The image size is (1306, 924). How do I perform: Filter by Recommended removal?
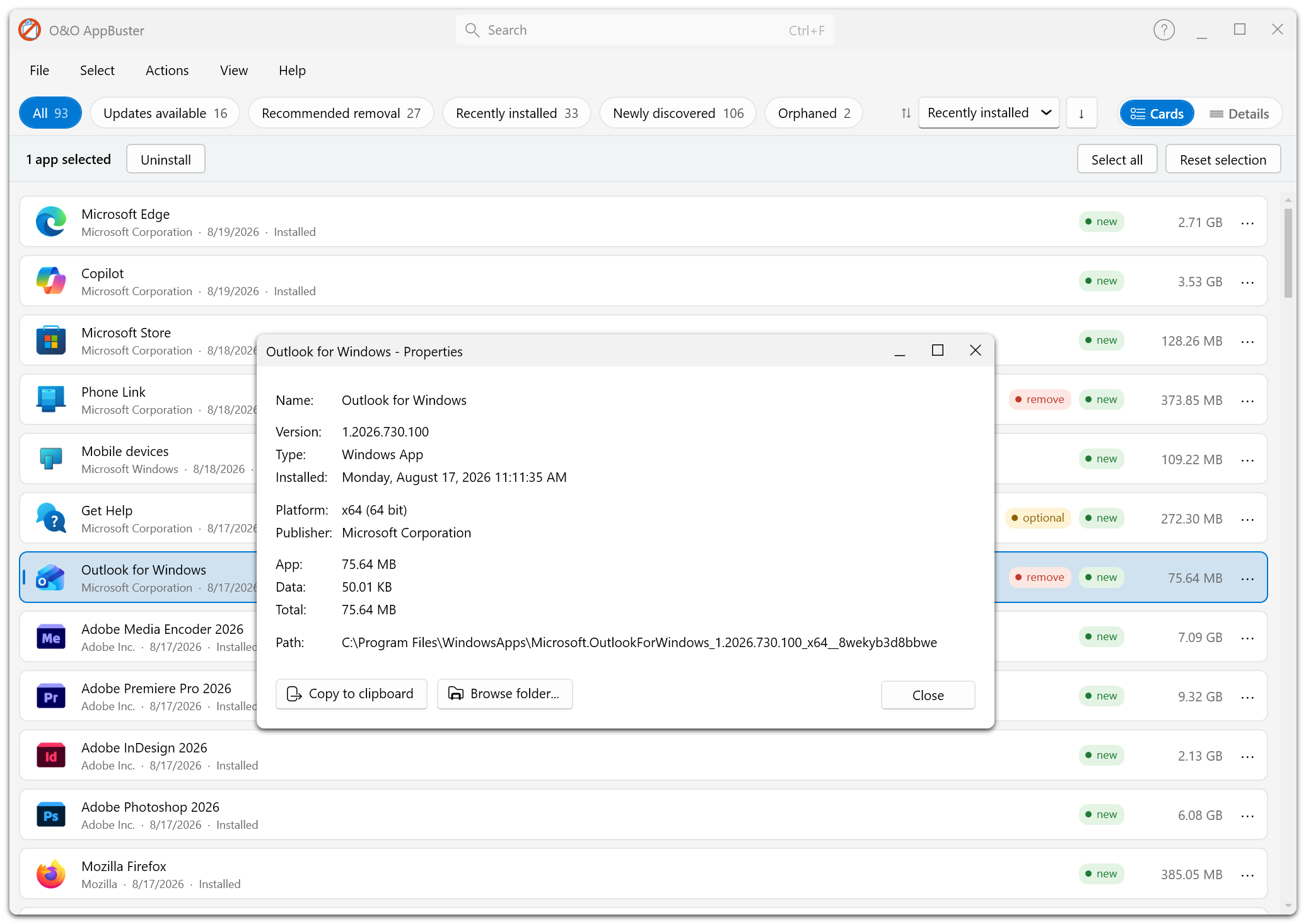(x=341, y=114)
